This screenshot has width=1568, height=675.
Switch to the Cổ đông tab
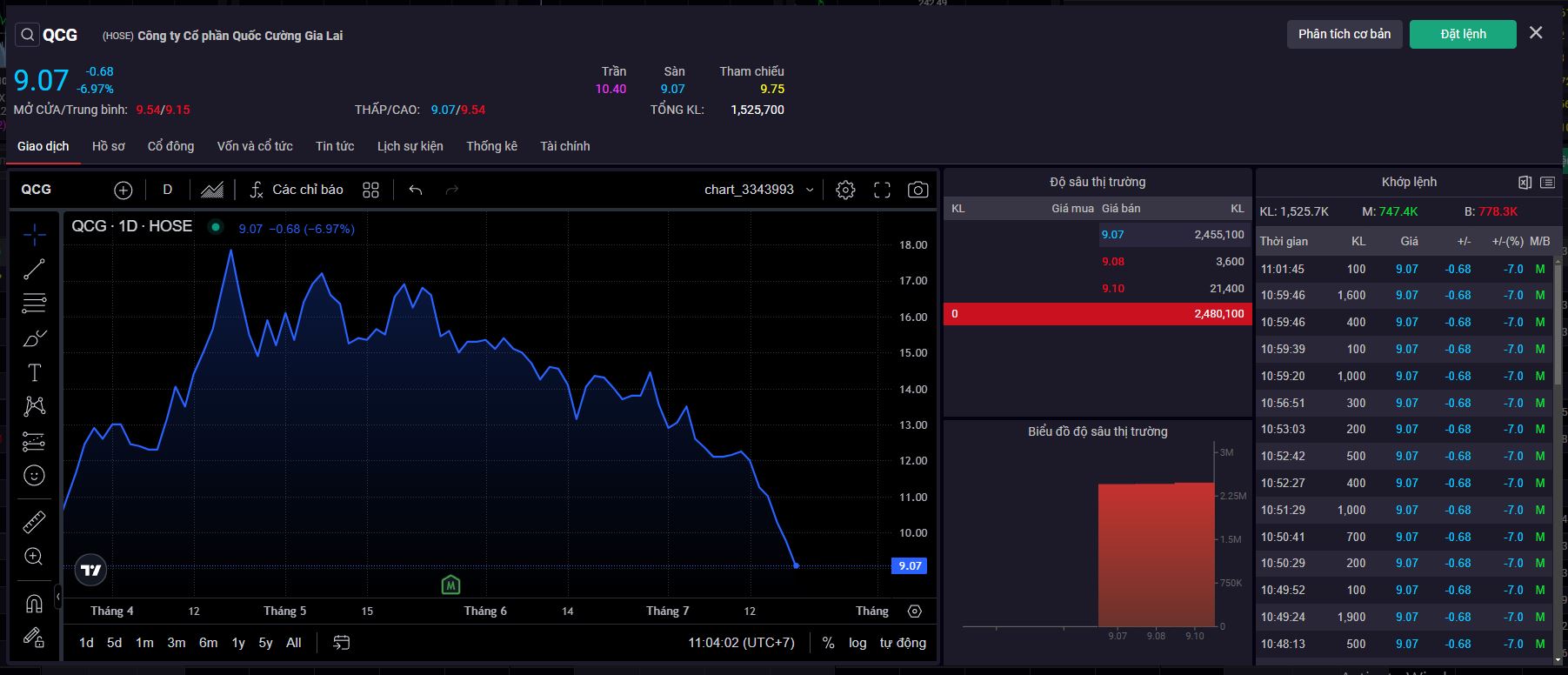pos(171,146)
